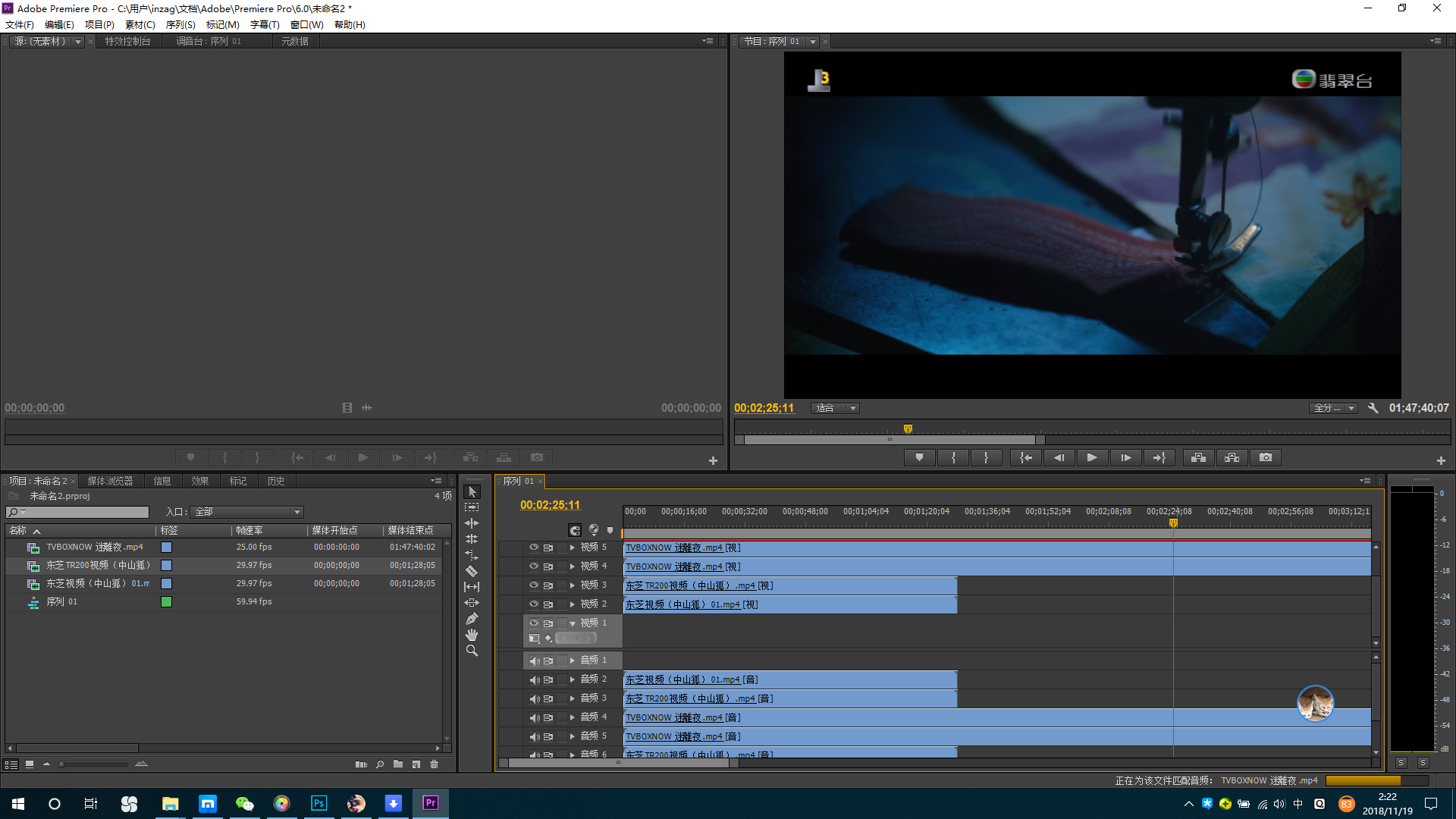Open the 入口 全部 filter dropdown
The width and height of the screenshot is (1456, 819).
(x=247, y=512)
